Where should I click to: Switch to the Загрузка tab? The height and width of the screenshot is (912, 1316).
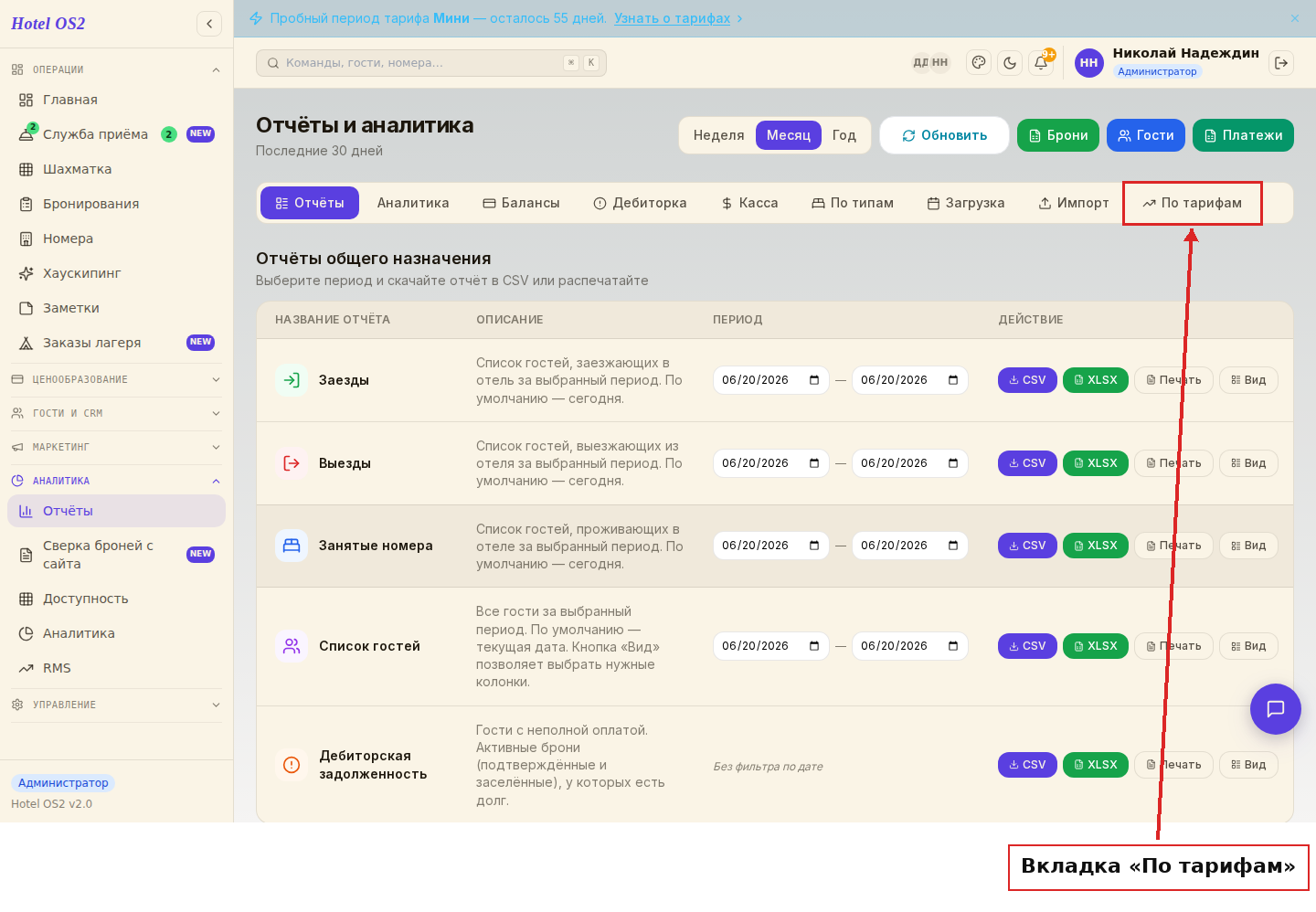[966, 203]
